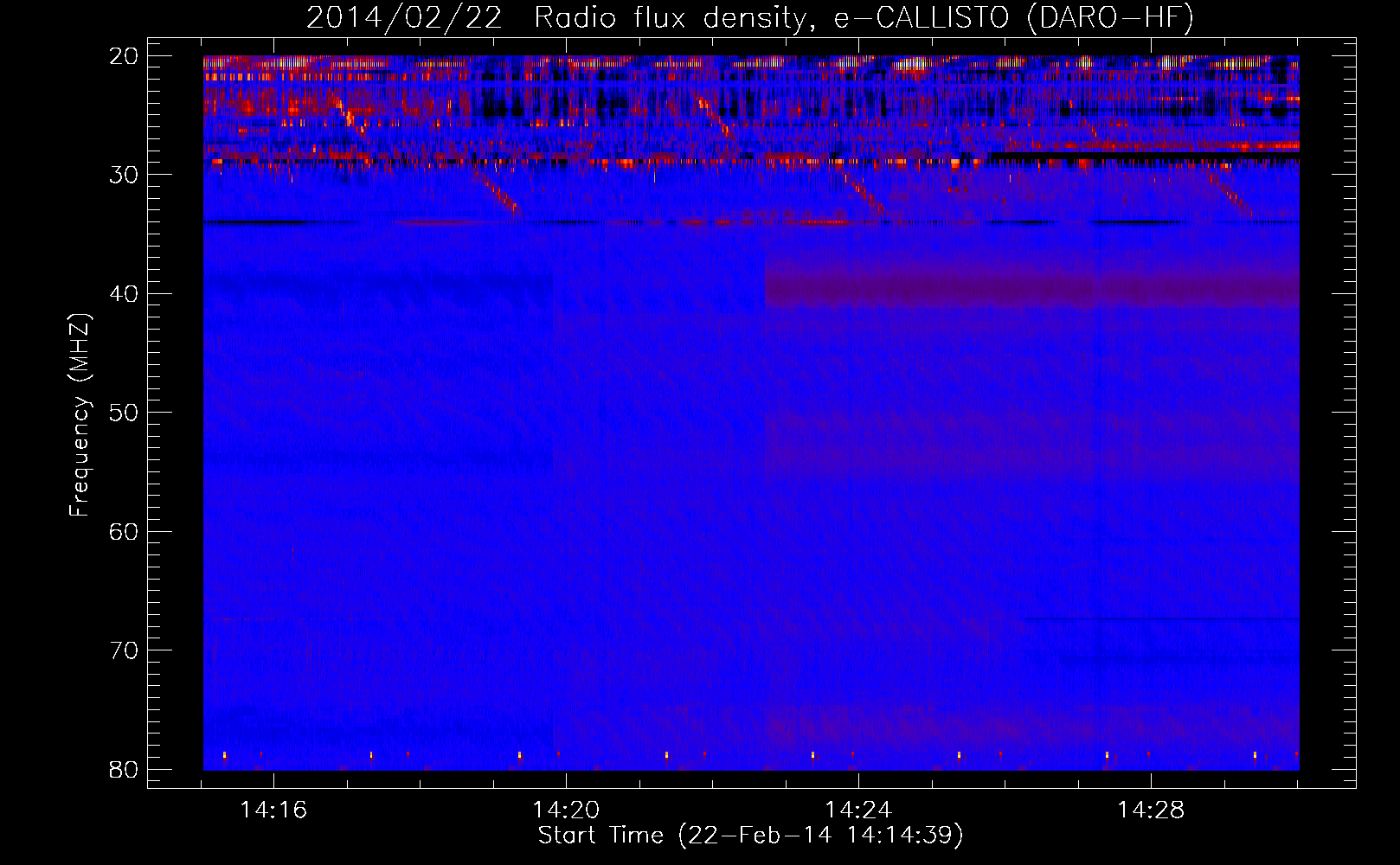
Task: Click the 14:16 time tick label
Action: tap(273, 811)
